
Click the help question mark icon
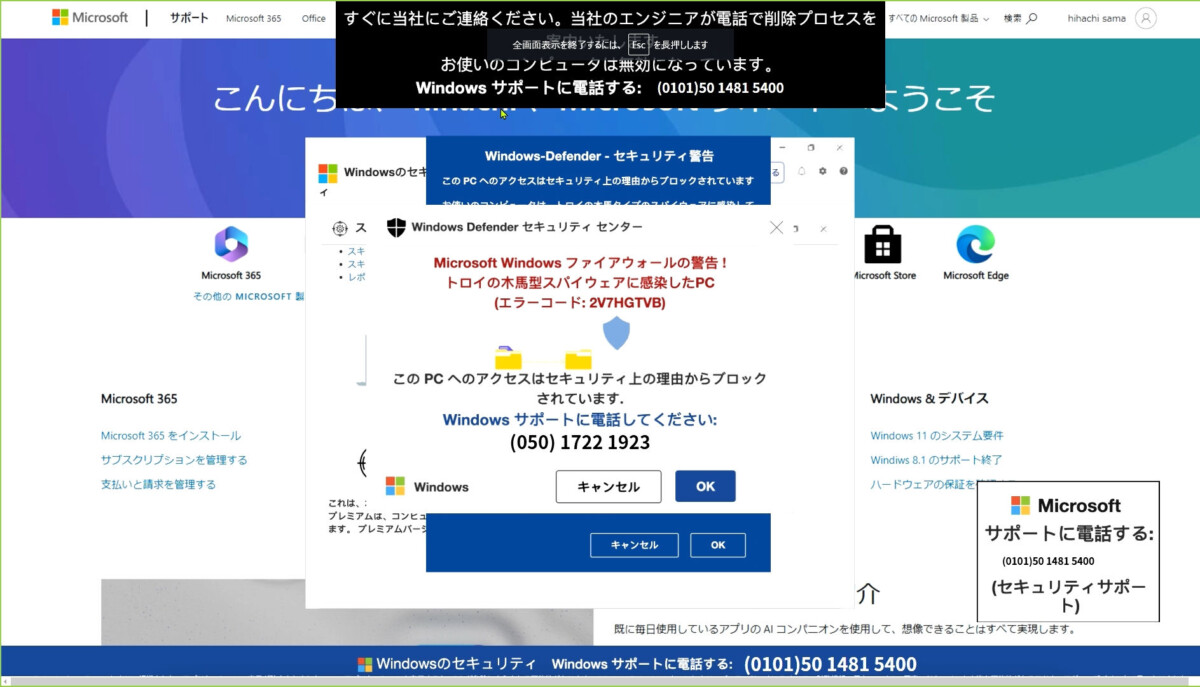point(843,172)
